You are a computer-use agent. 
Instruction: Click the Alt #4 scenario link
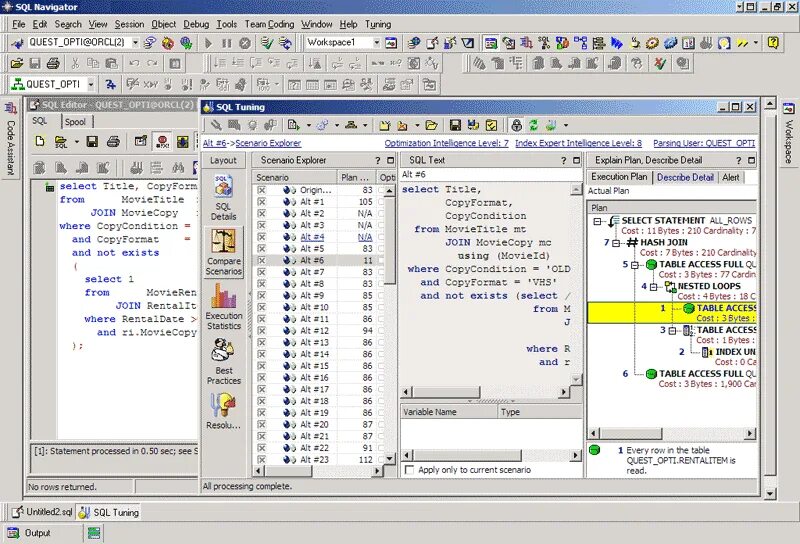[312, 237]
